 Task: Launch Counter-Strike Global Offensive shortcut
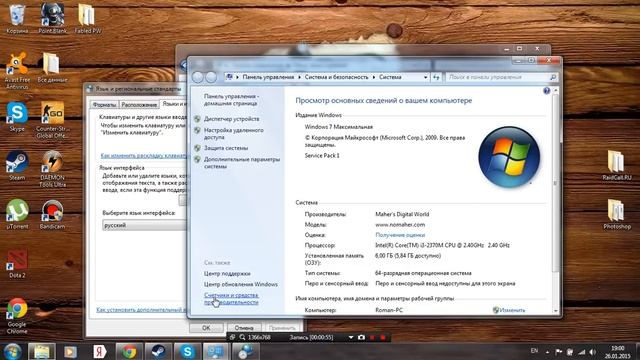click(53, 120)
